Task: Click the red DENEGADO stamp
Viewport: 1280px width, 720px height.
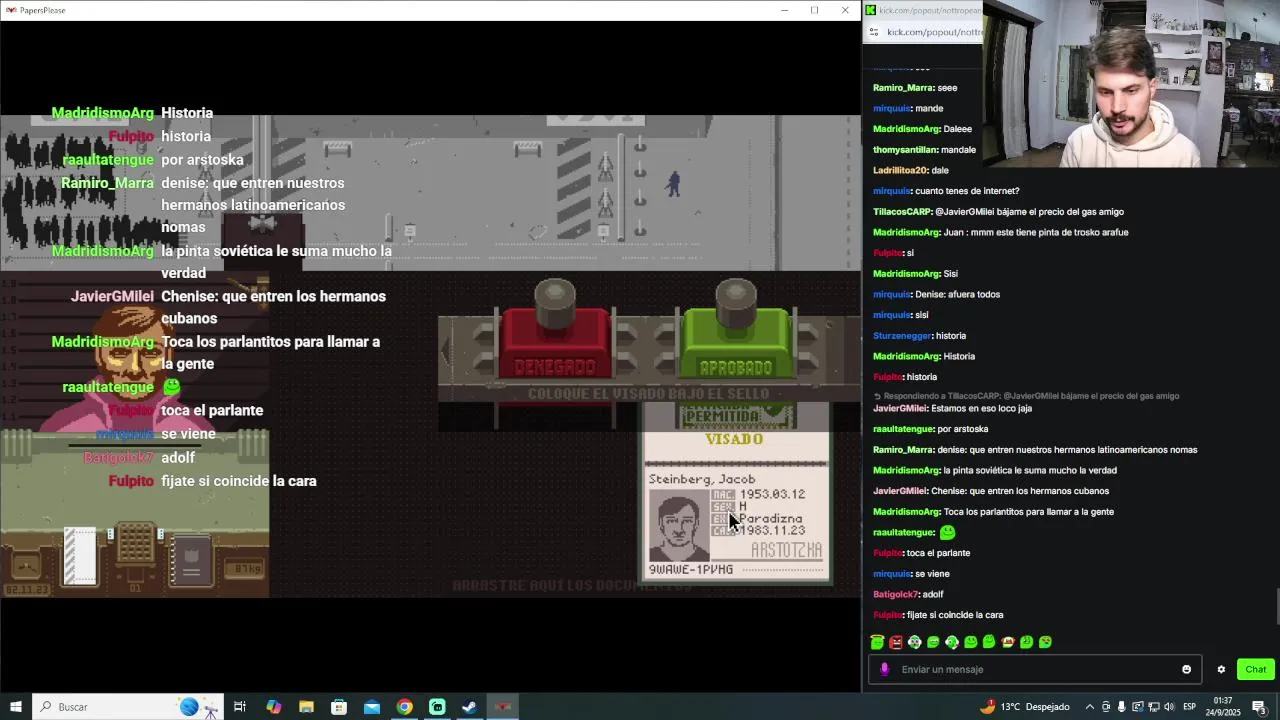Action: 554,345
